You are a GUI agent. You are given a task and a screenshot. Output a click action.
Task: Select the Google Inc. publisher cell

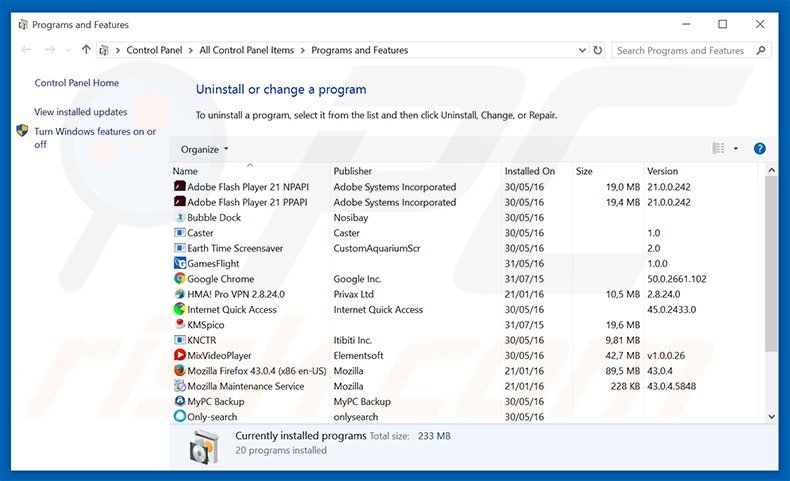pyautogui.click(x=357, y=279)
